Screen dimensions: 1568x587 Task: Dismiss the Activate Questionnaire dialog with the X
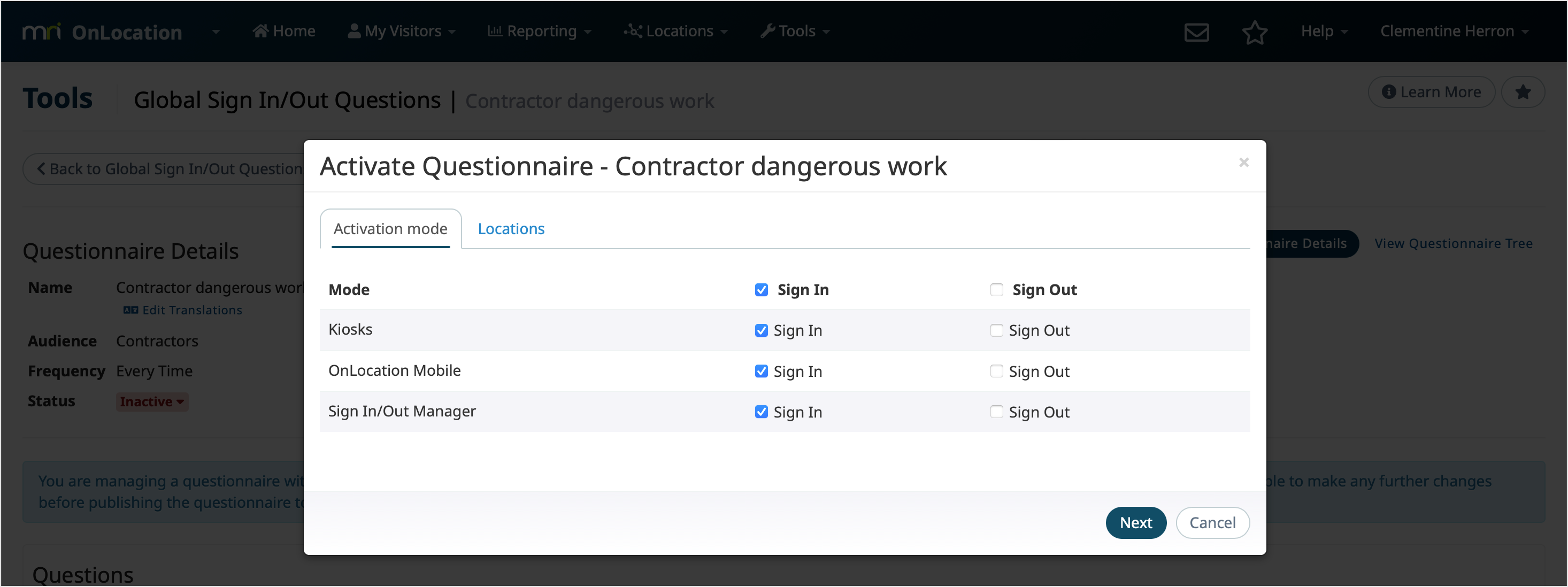[1243, 163]
